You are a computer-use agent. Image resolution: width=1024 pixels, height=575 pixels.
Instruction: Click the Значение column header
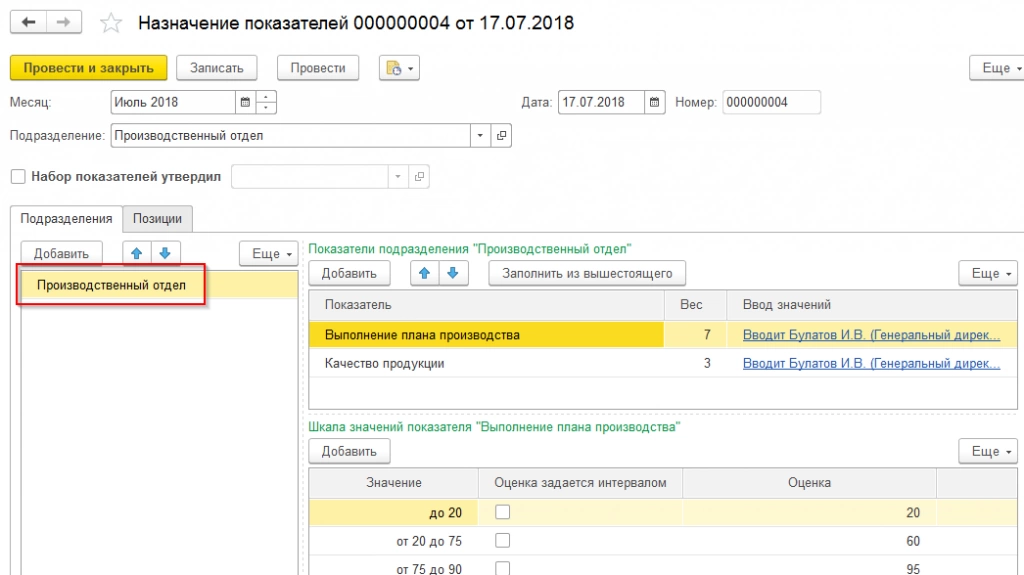pos(393,483)
